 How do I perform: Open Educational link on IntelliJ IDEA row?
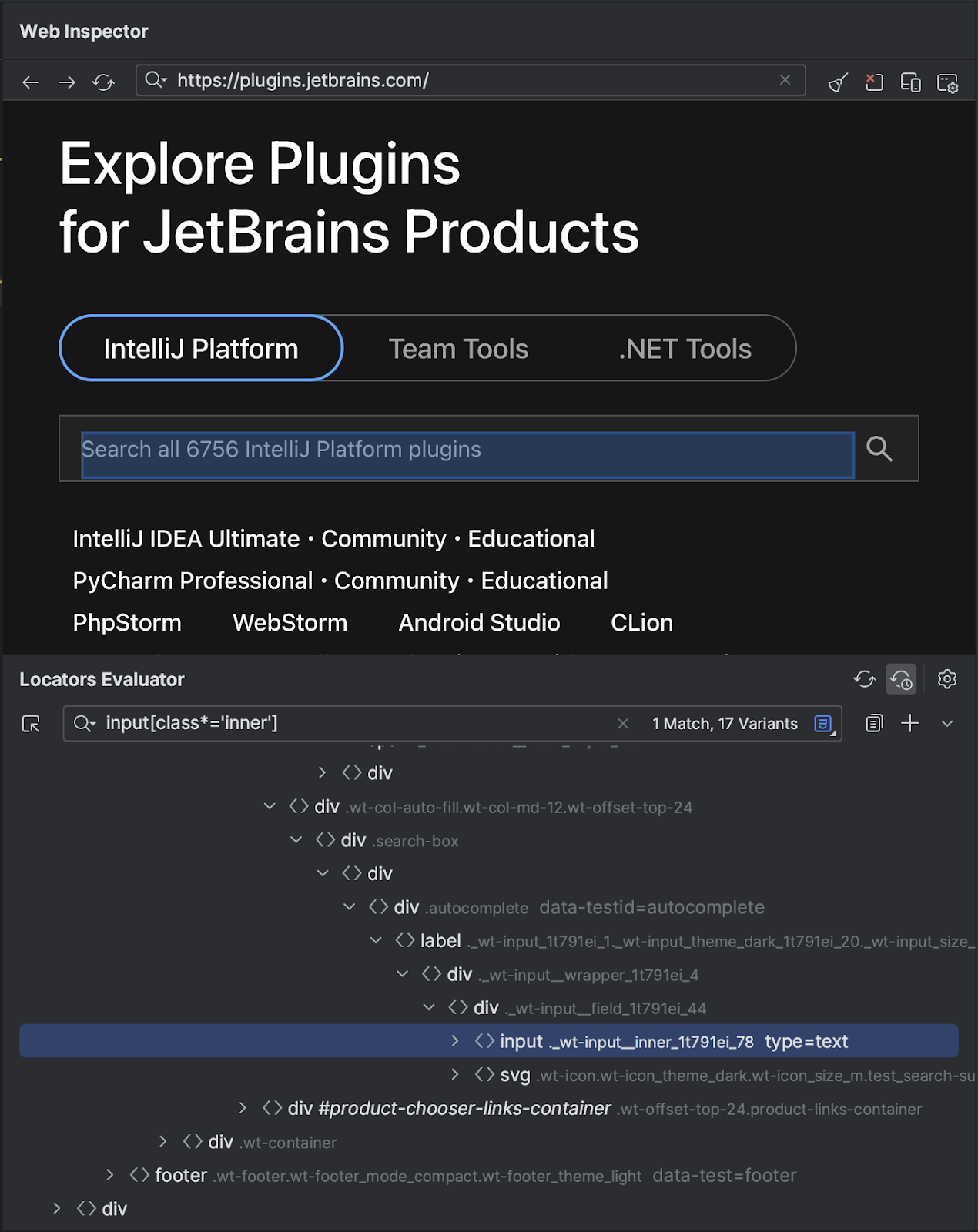[x=531, y=539]
